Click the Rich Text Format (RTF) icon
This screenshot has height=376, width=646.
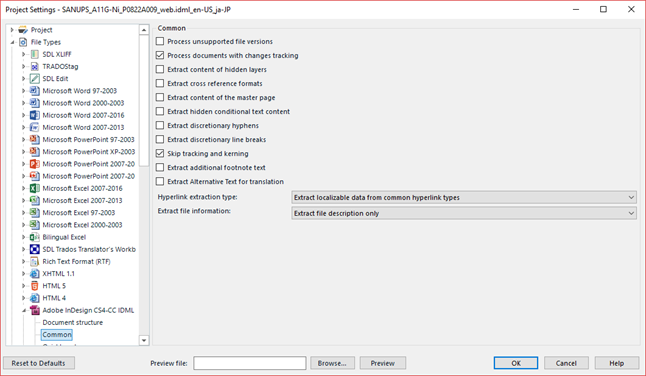point(35,262)
